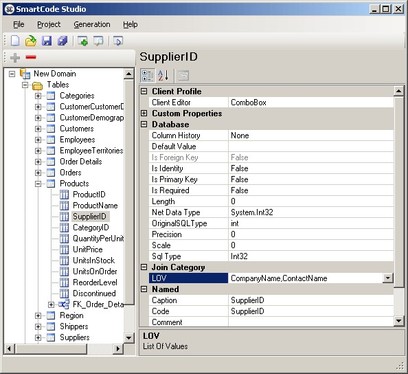
Task: Expand the Suppliers table node
Action: click(x=38, y=337)
